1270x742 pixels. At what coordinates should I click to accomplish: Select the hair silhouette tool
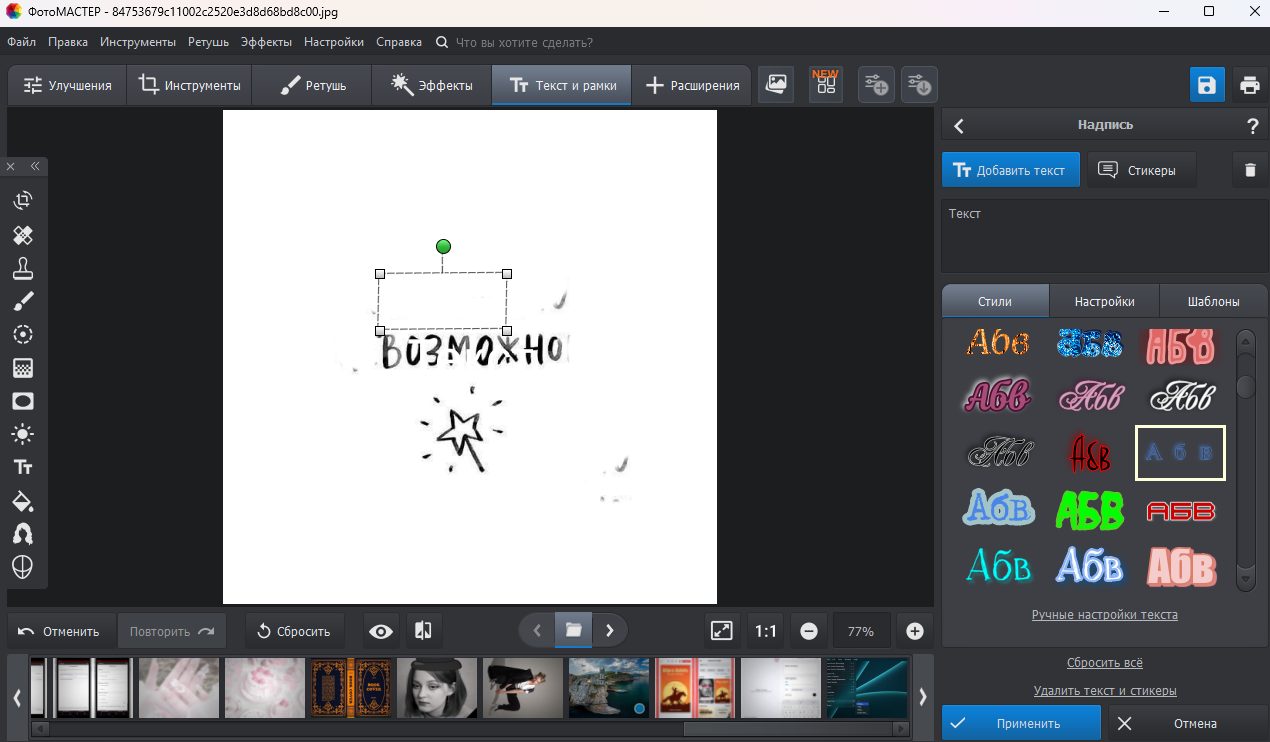point(23,534)
